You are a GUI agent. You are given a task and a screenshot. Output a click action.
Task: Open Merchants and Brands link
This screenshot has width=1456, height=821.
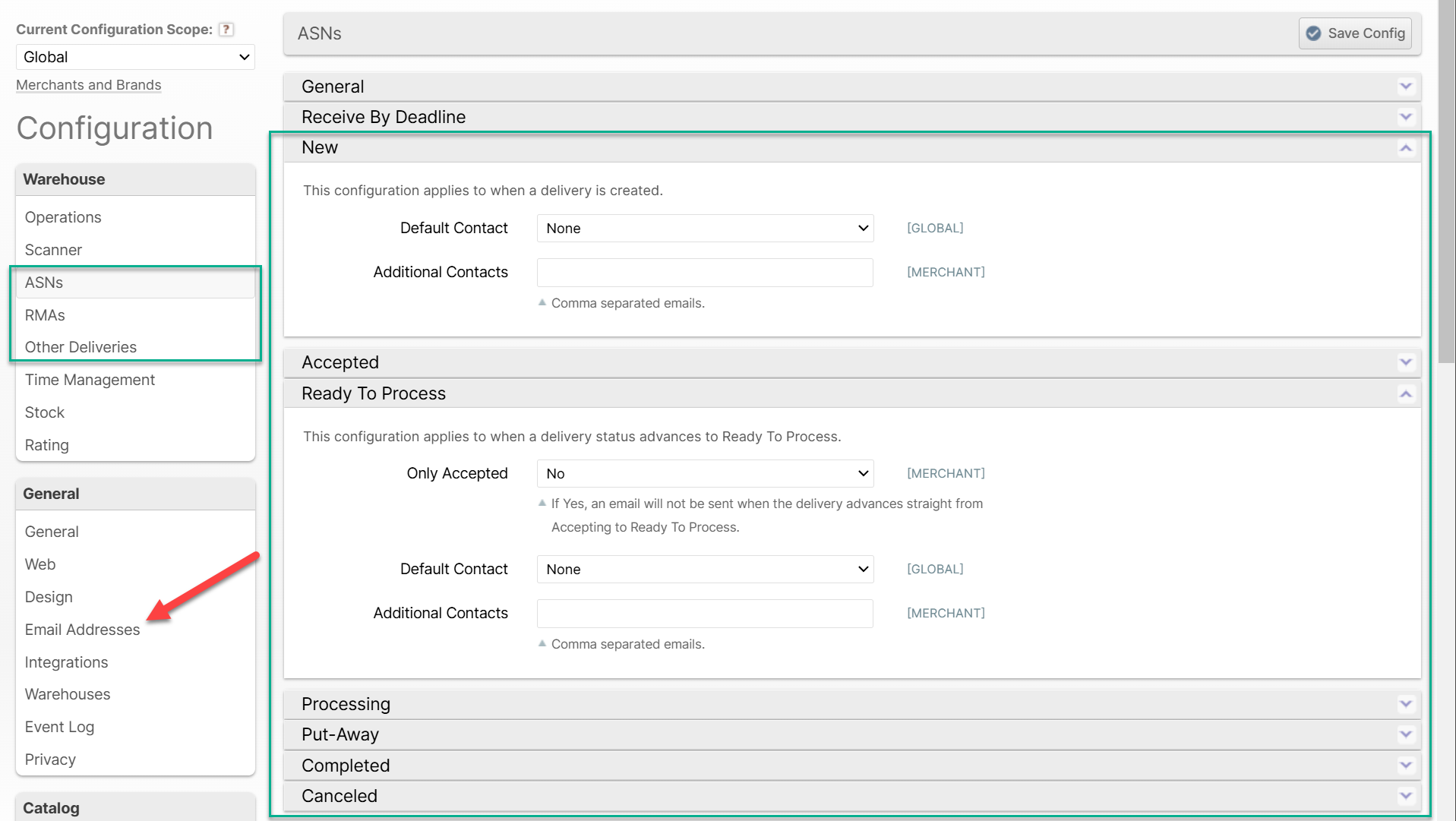tap(89, 85)
